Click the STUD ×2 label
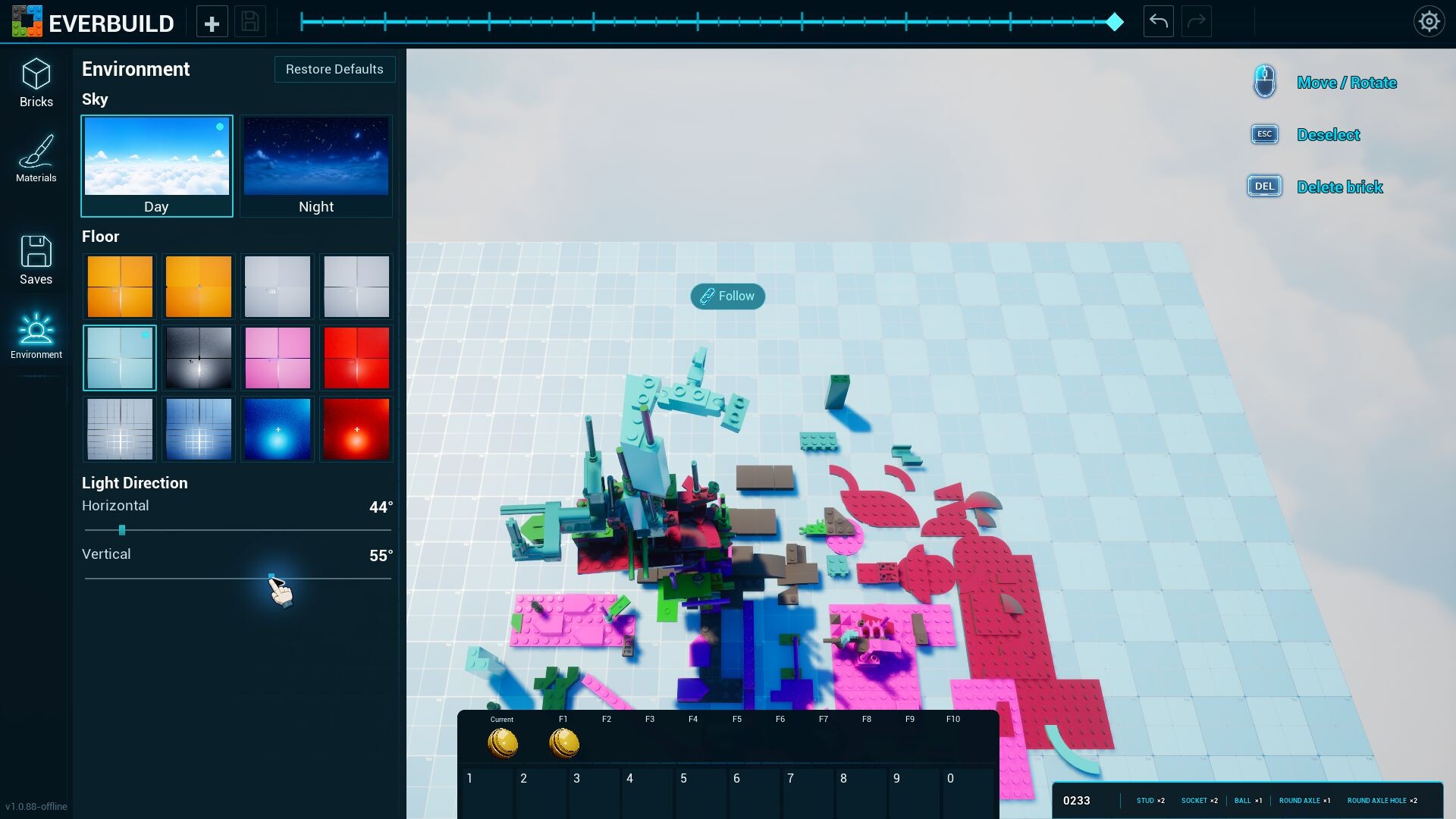 click(1150, 800)
